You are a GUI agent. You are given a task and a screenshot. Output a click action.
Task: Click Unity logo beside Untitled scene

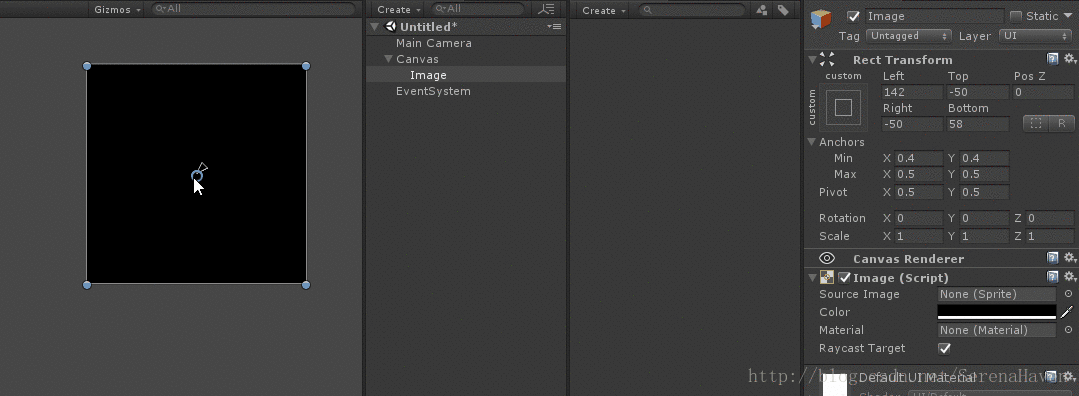click(x=391, y=26)
